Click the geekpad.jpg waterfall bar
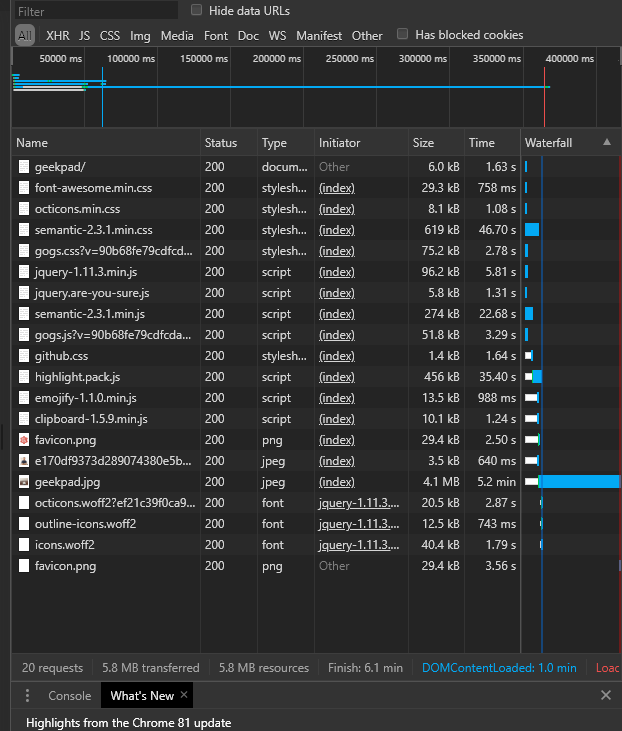The height and width of the screenshot is (731, 622). click(578, 482)
